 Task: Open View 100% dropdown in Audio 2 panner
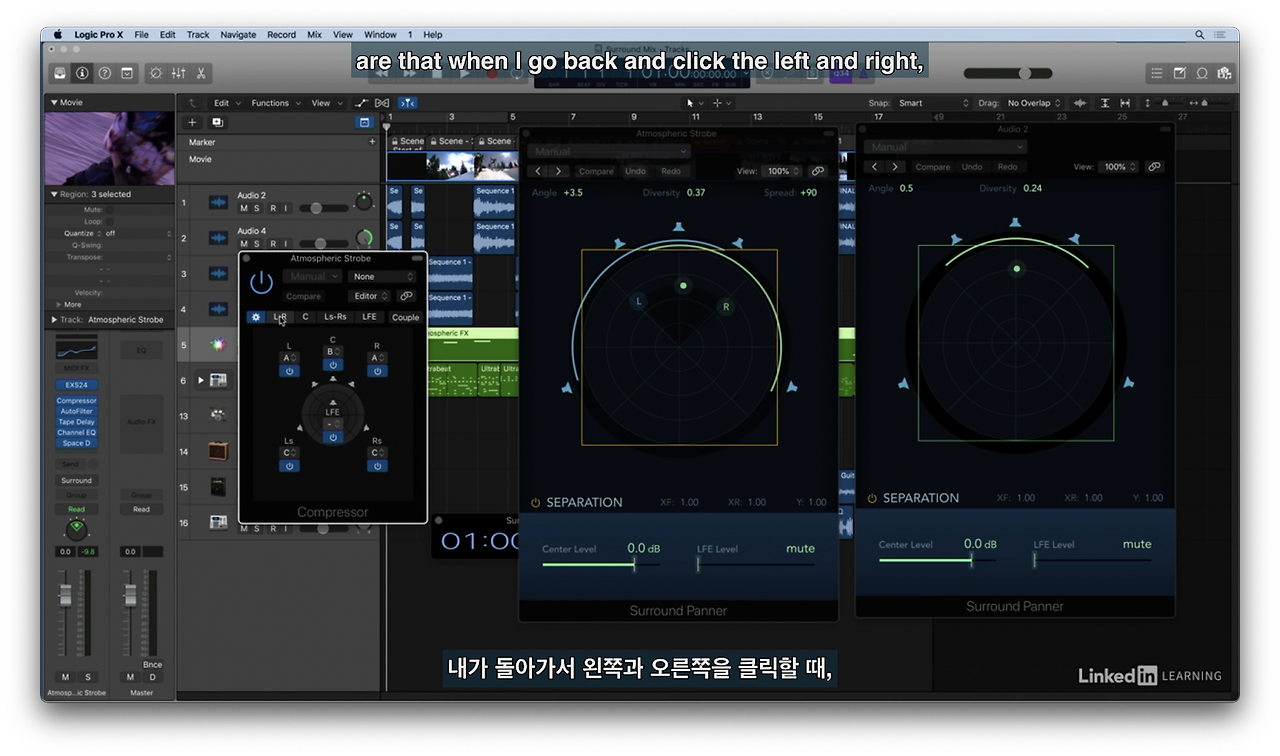(x=1120, y=167)
